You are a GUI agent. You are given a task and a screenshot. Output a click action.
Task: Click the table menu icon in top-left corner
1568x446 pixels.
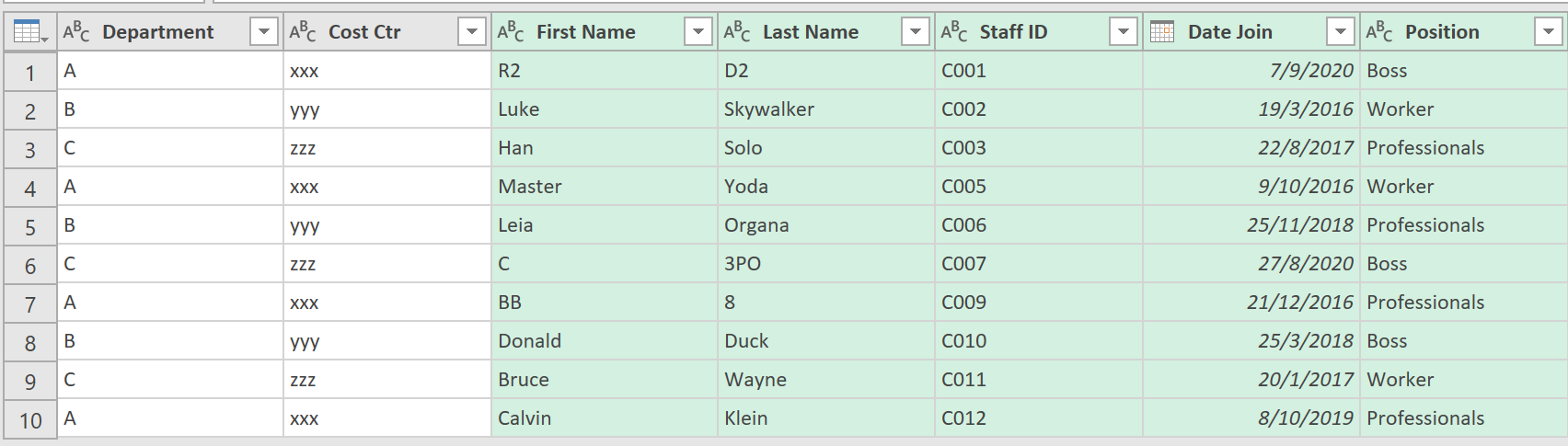pyautogui.click(x=29, y=32)
